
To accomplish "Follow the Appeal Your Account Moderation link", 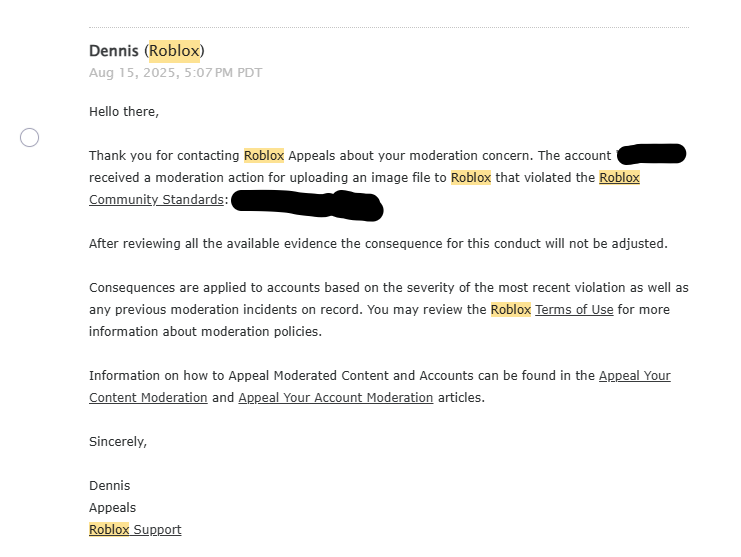I will [x=336, y=397].
